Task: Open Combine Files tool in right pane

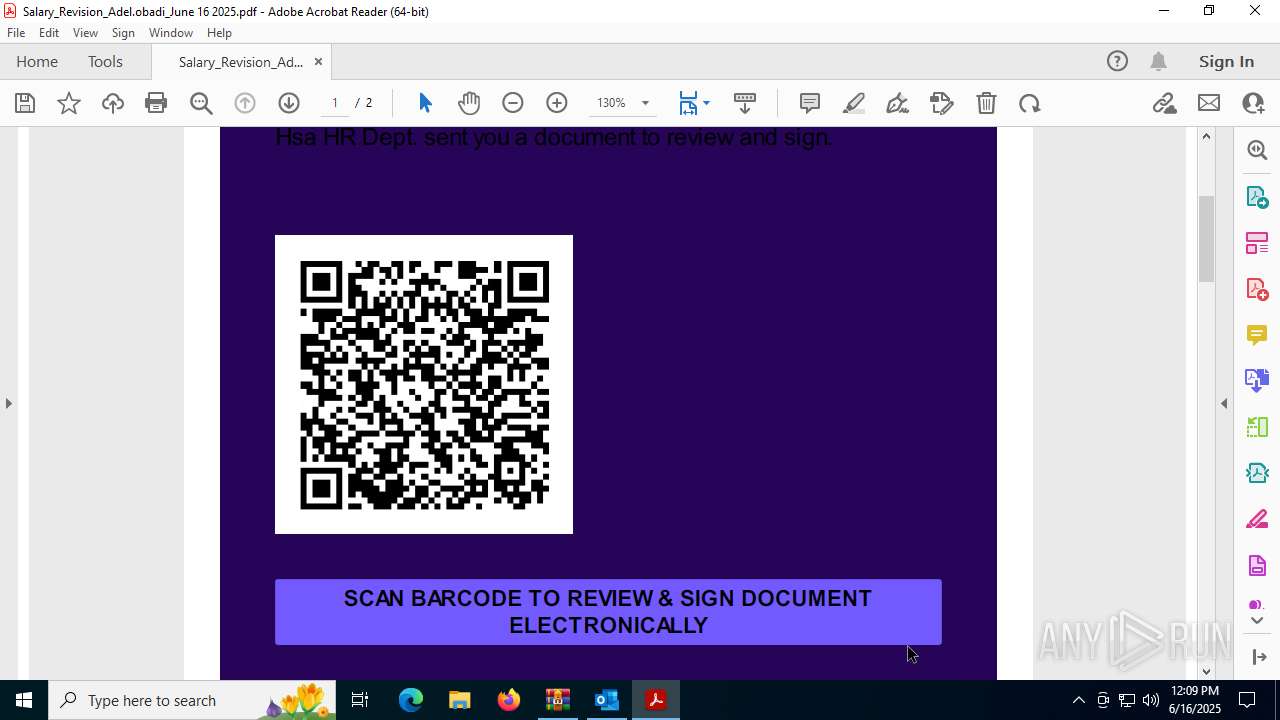Action: pyautogui.click(x=1257, y=381)
